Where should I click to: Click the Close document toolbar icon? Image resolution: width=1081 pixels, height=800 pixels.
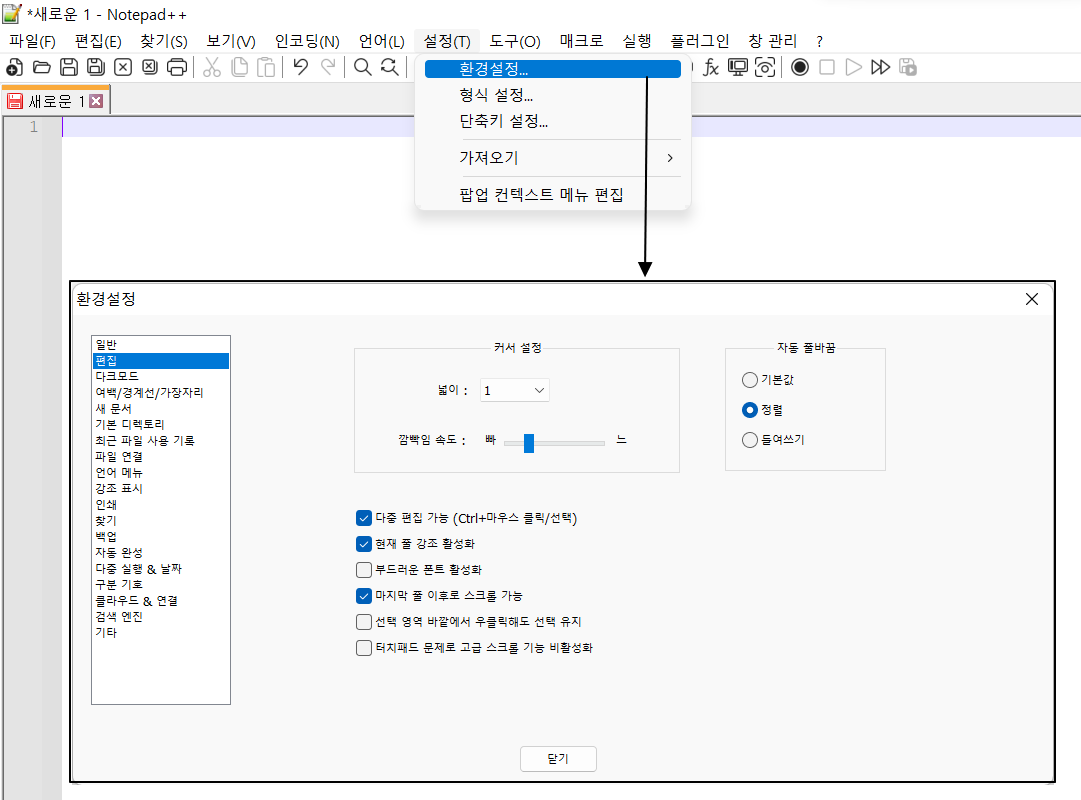tap(123, 67)
